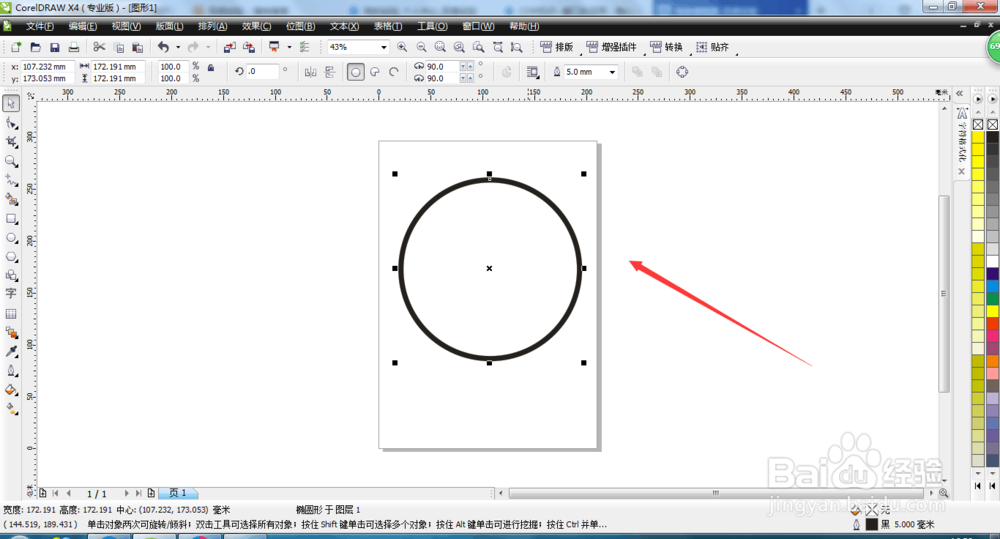This screenshot has width=1000, height=539.
Task: Click the Convert to curves icon
Action: (x=682, y=72)
